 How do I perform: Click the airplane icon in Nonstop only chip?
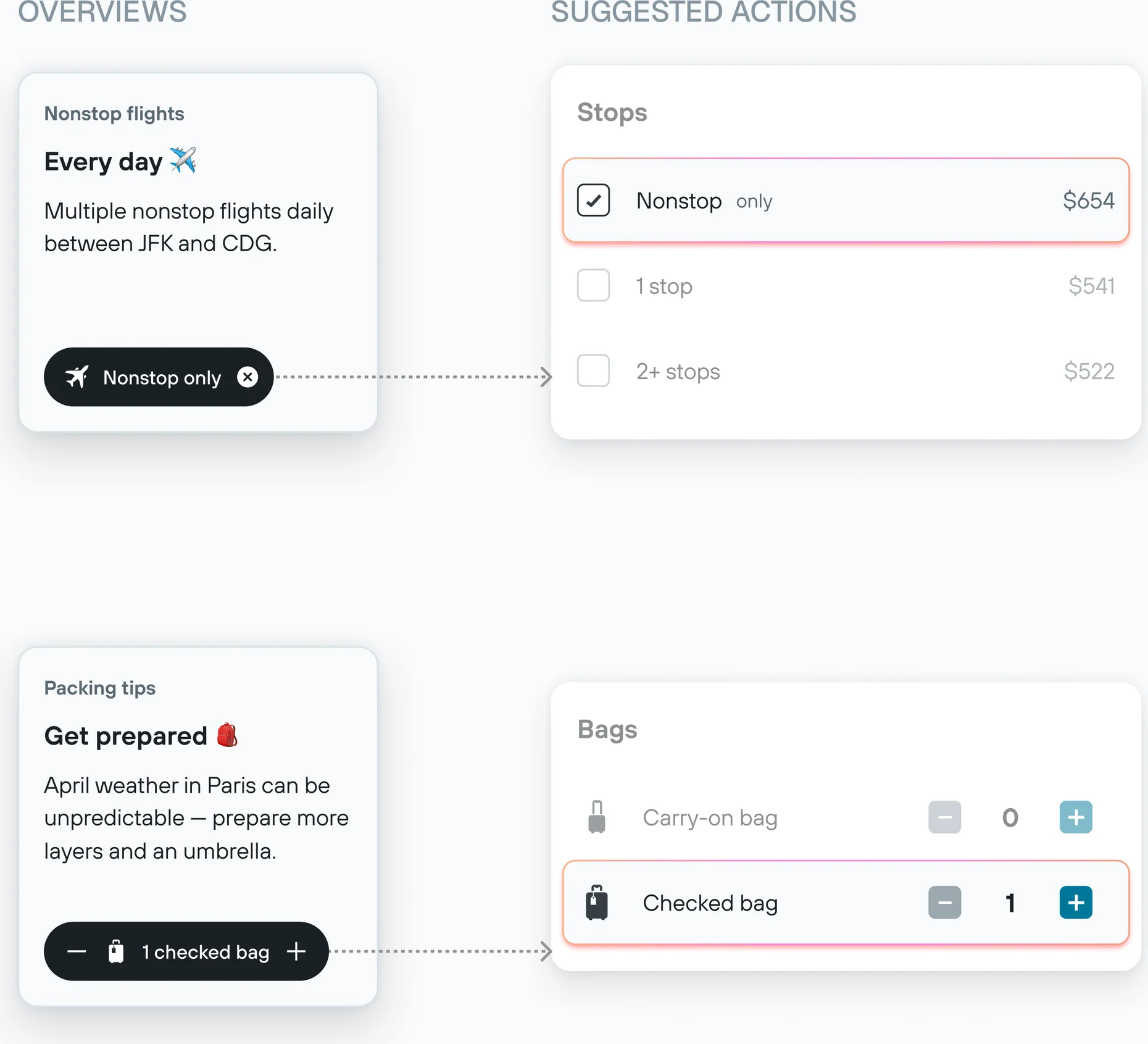point(77,377)
